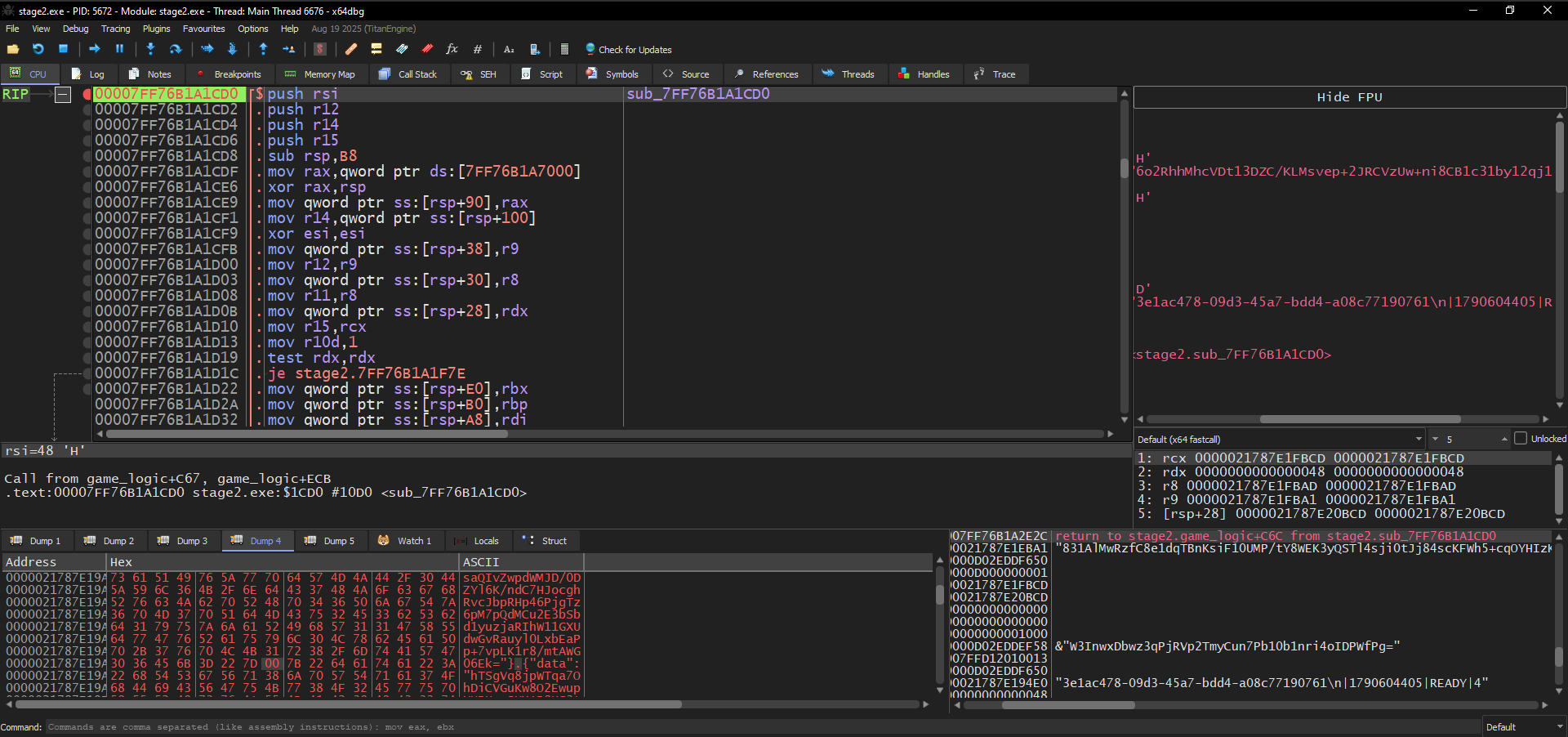Open the Scylla plugin icon
Viewport: 1568px width, 737px height.
[x=320, y=49]
